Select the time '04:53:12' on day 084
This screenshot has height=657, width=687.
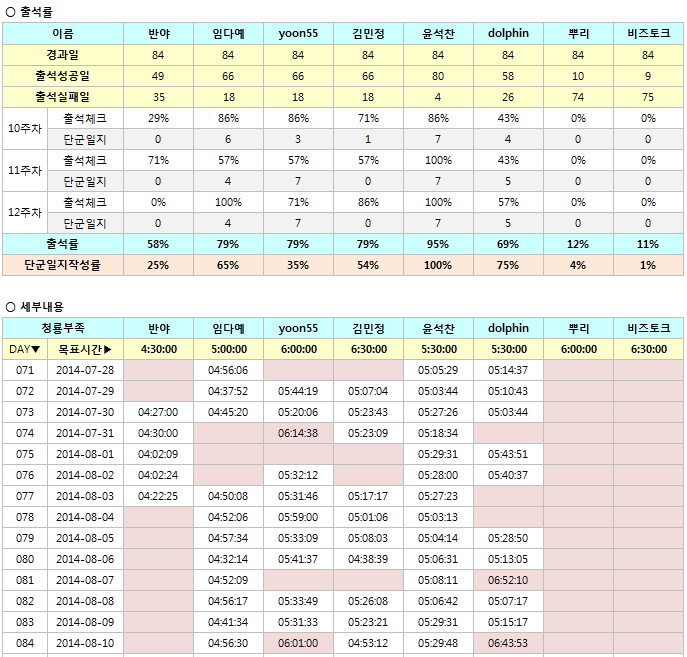coord(368,643)
